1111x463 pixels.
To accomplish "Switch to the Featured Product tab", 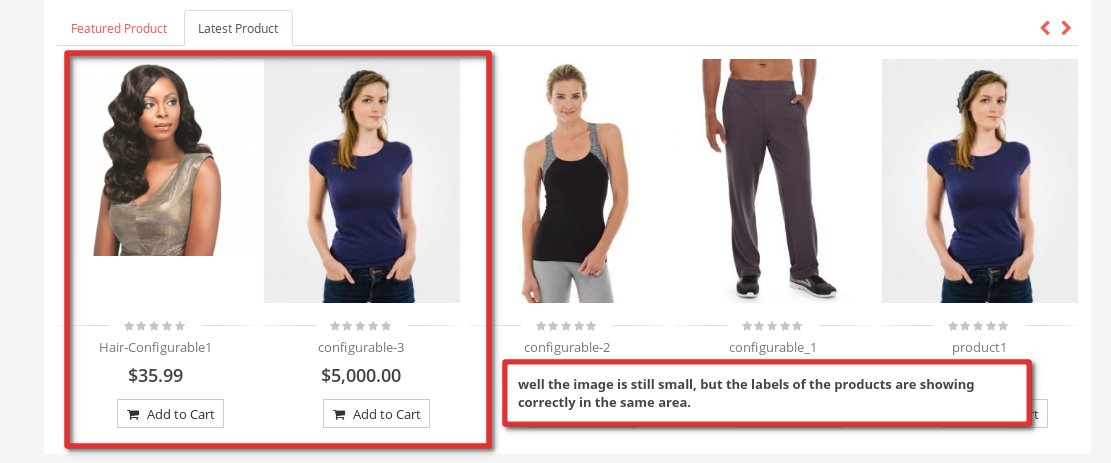I will click(119, 28).
